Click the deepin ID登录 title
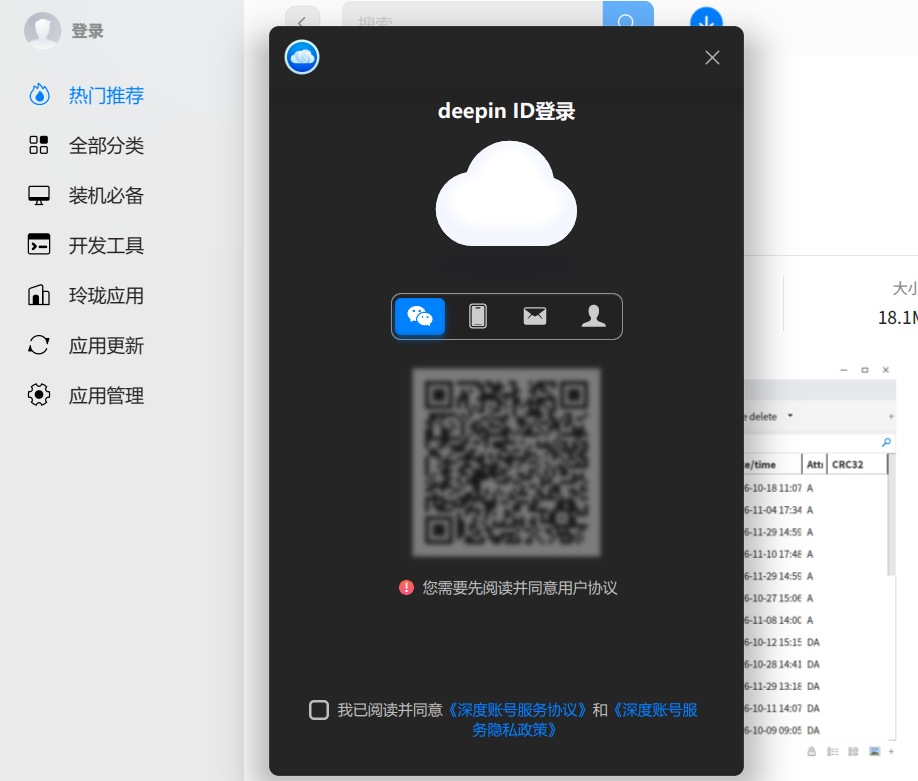The width and height of the screenshot is (918, 781). 506,111
